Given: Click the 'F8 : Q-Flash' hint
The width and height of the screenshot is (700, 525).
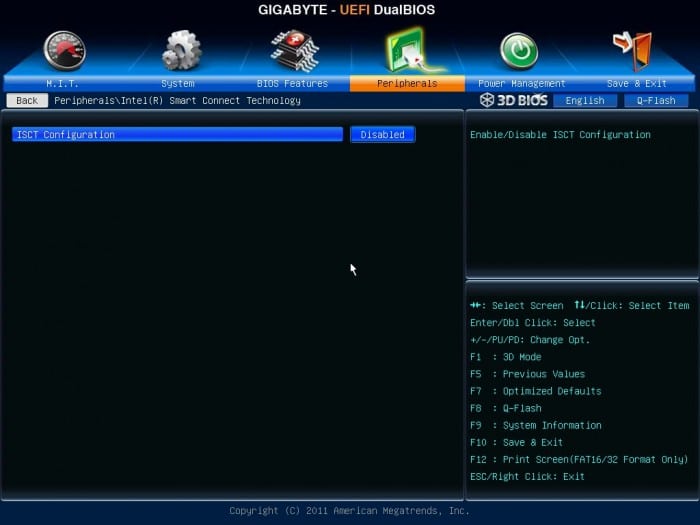Looking at the screenshot, I should [506, 408].
